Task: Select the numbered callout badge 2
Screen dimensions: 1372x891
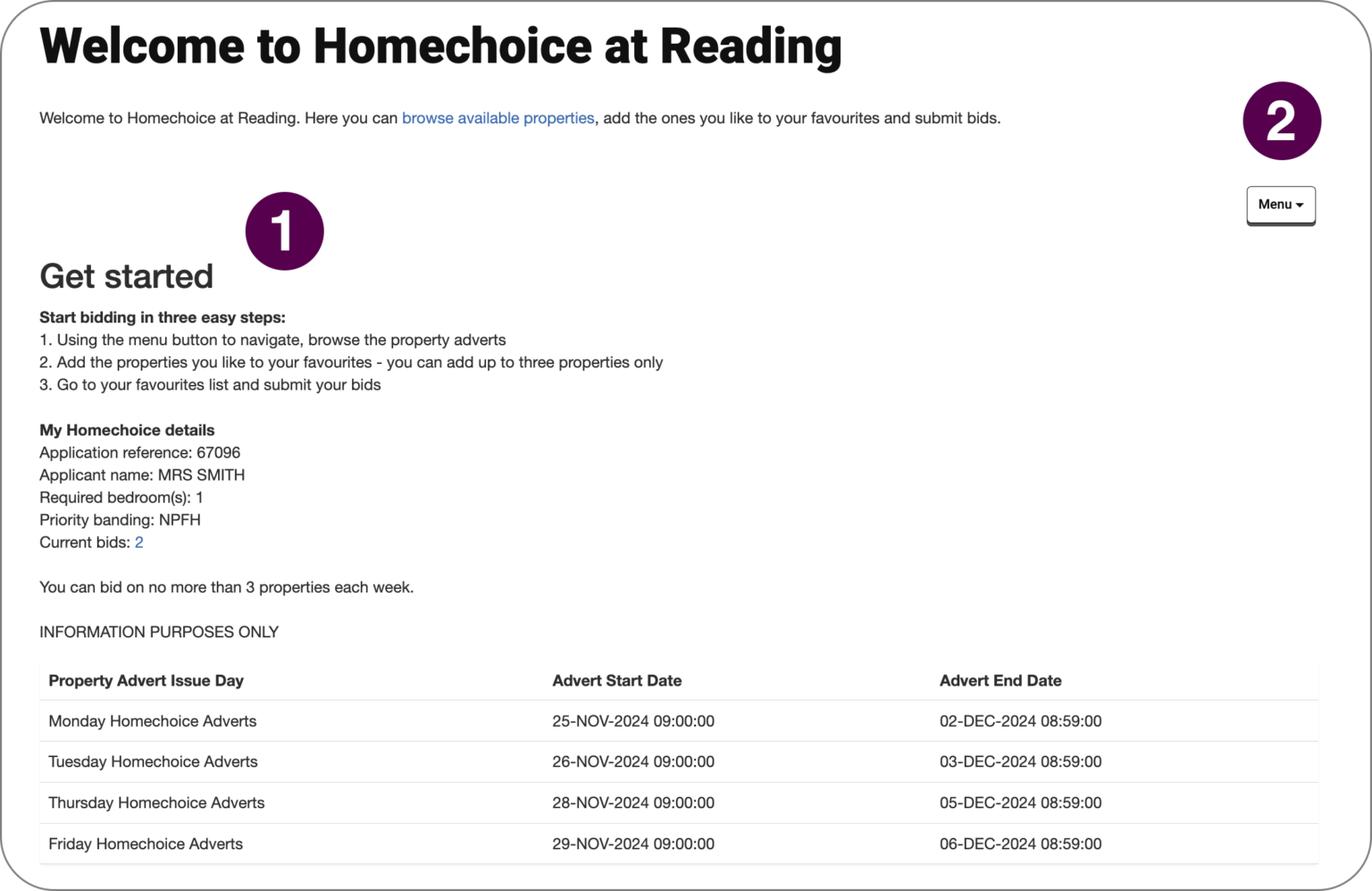Action: (x=1281, y=120)
